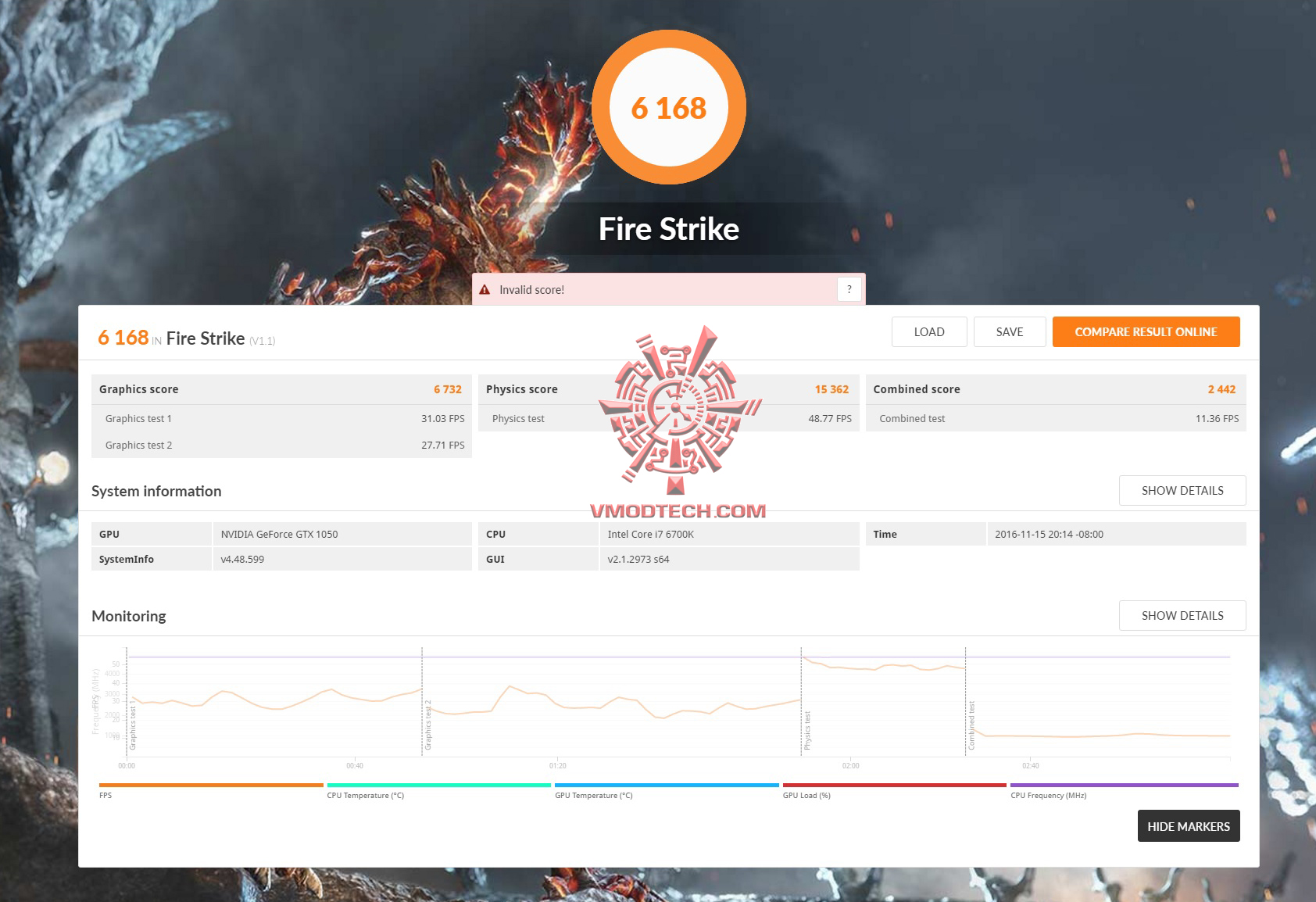1316x902 pixels.
Task: Click the (V1.1) version label in header
Action: 262,341
